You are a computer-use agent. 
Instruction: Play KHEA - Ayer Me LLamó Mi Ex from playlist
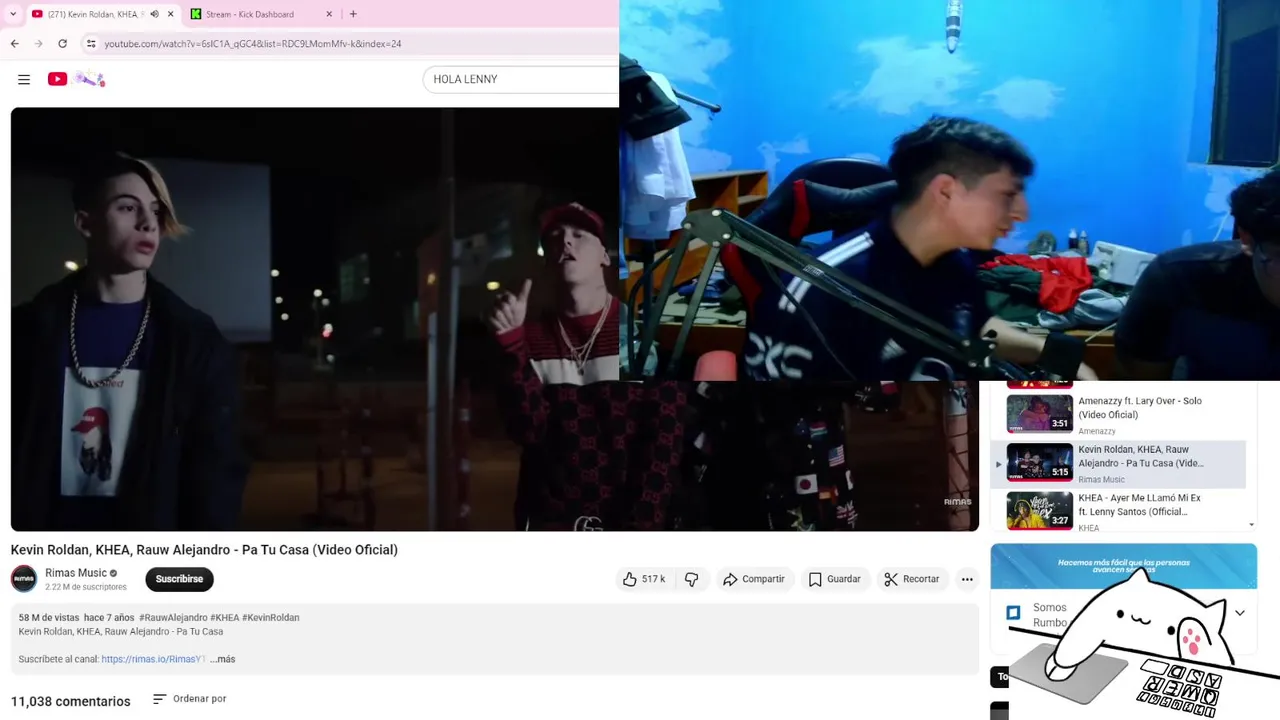tap(1120, 511)
